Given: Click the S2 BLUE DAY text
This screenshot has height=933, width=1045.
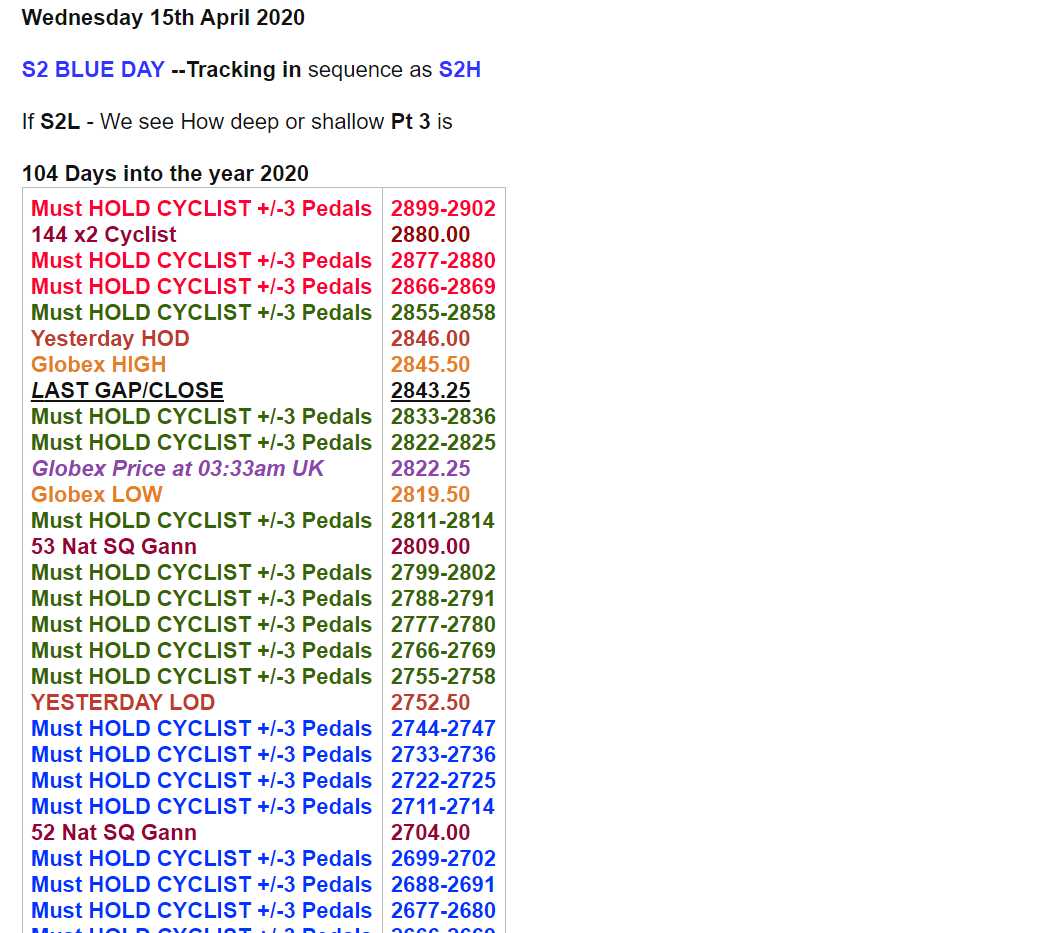Looking at the screenshot, I should click(93, 69).
